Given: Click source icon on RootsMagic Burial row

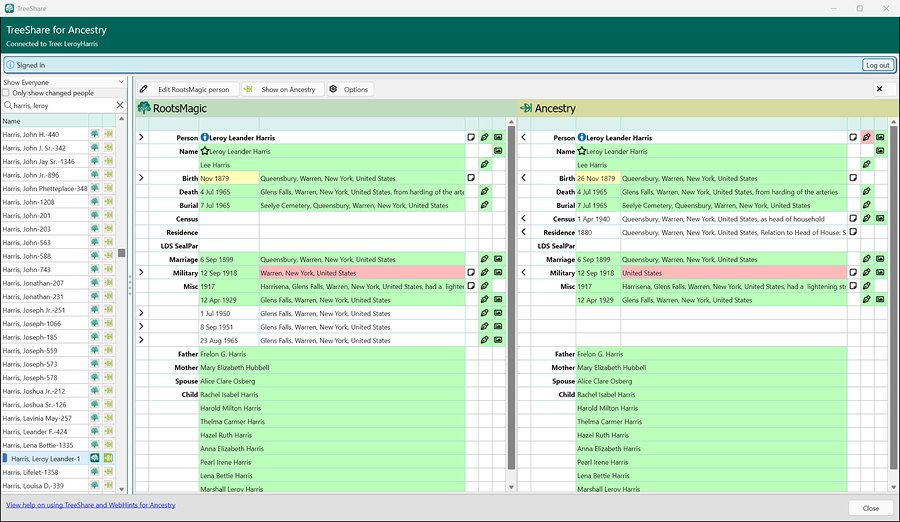Looking at the screenshot, I should pyautogui.click(x=485, y=205).
